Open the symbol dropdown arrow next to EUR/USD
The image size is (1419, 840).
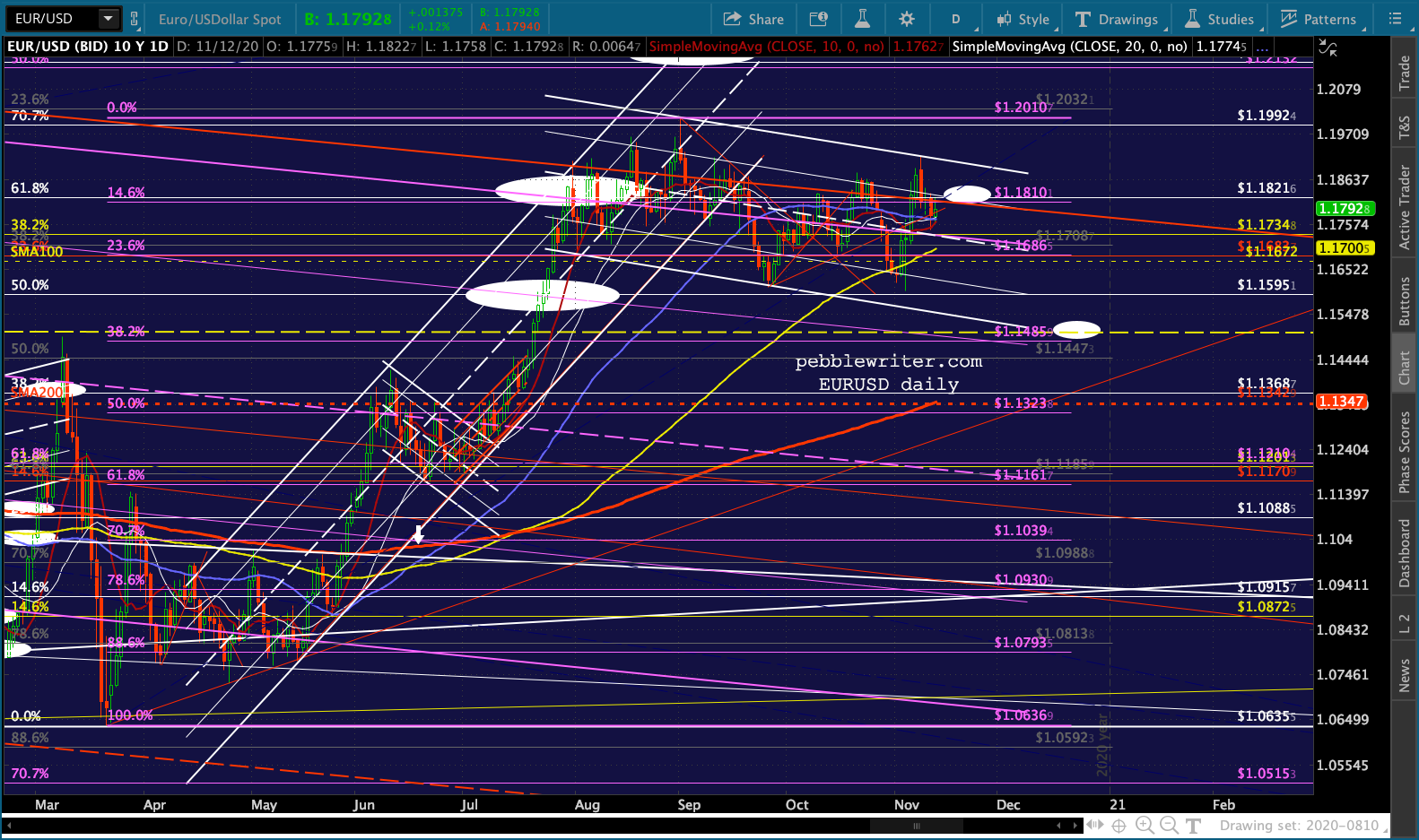click(x=109, y=18)
